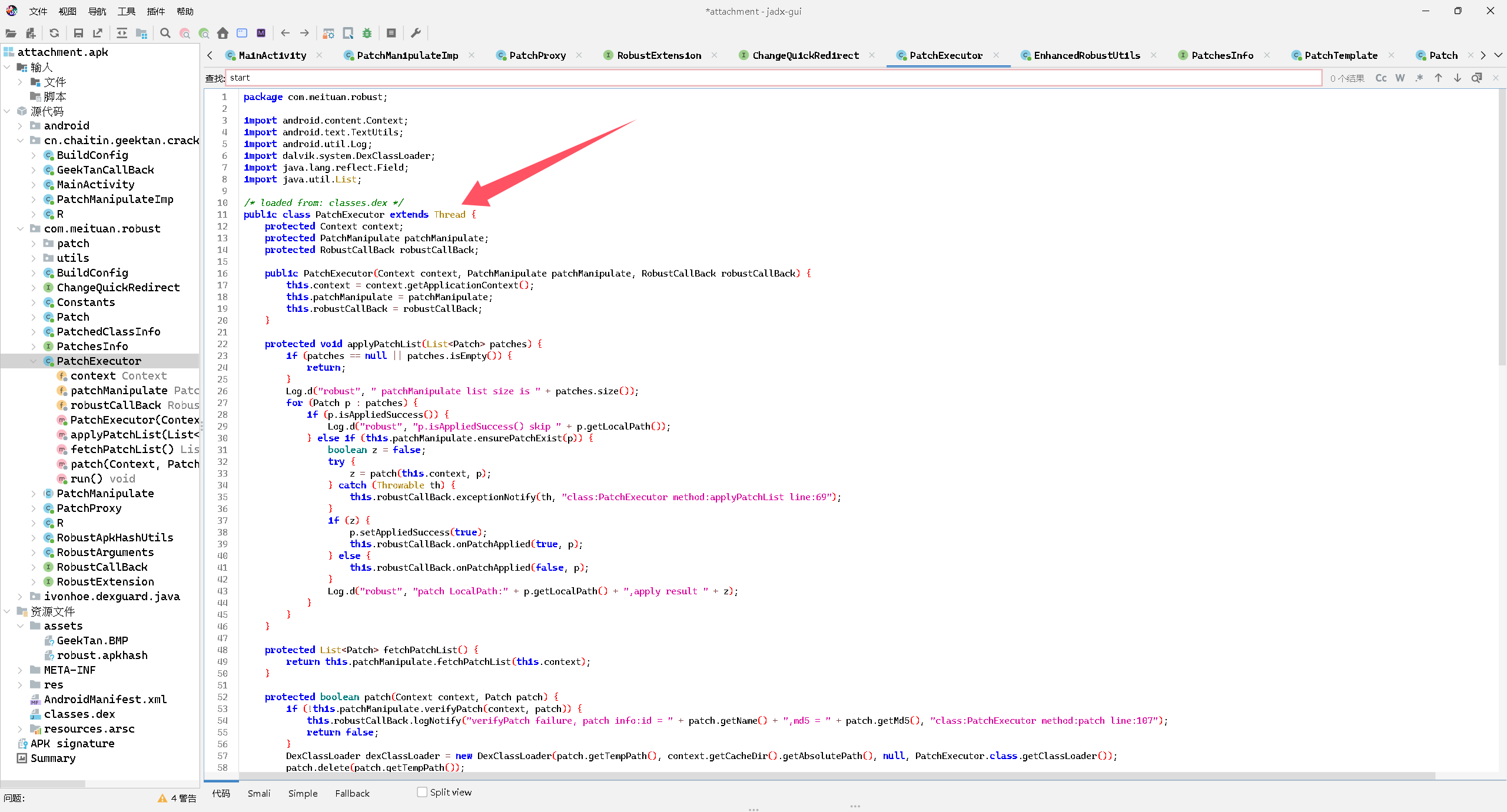Toggle the regex .* search option

tap(1419, 78)
